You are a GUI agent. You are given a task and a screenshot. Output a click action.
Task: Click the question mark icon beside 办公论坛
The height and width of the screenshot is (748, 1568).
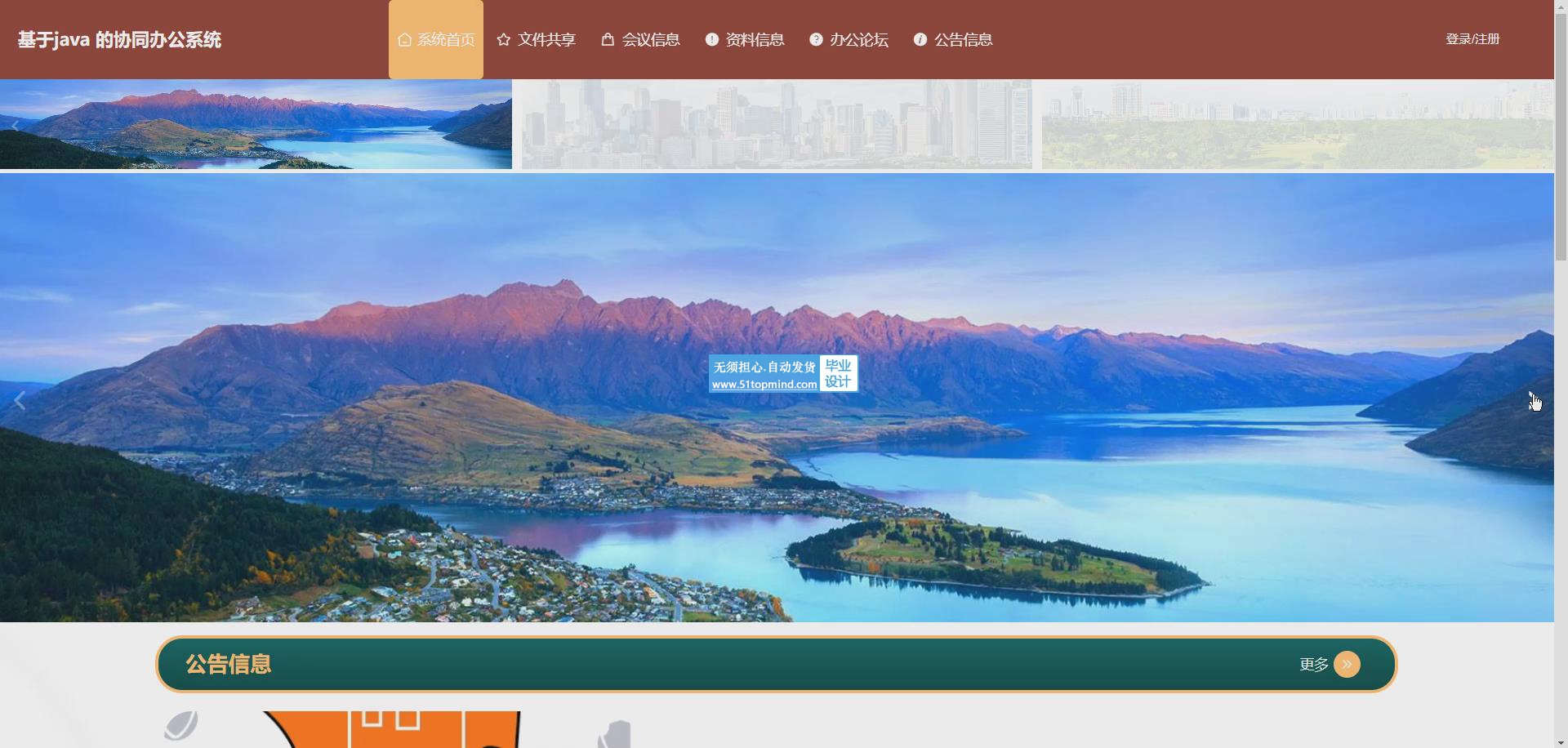point(816,39)
